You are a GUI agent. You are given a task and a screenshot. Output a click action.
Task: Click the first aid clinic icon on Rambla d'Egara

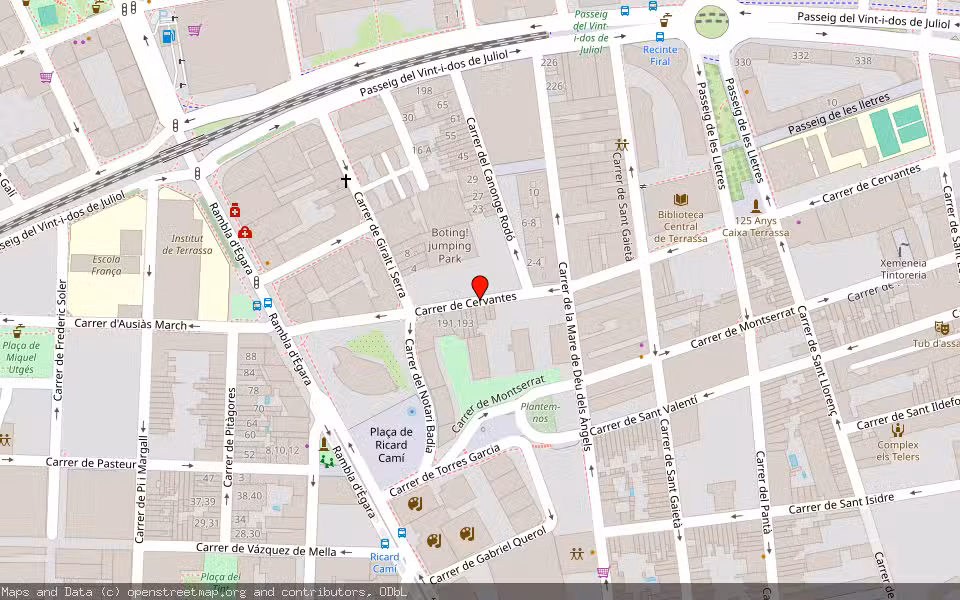tap(245, 232)
